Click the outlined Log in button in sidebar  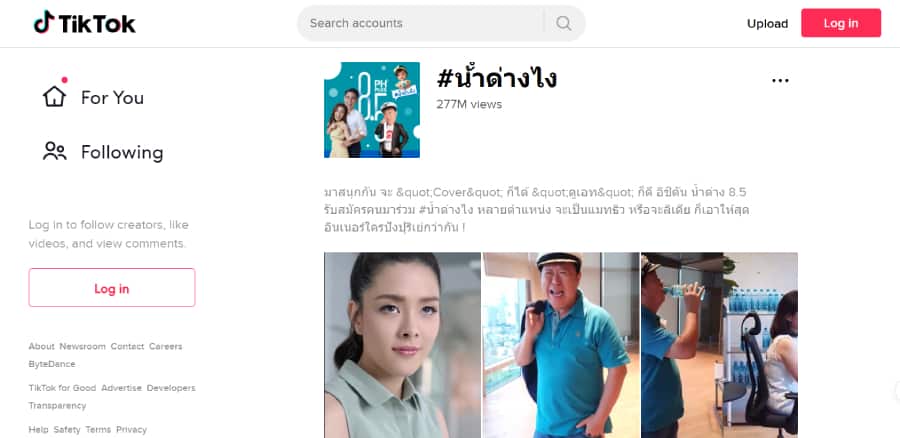pos(112,288)
